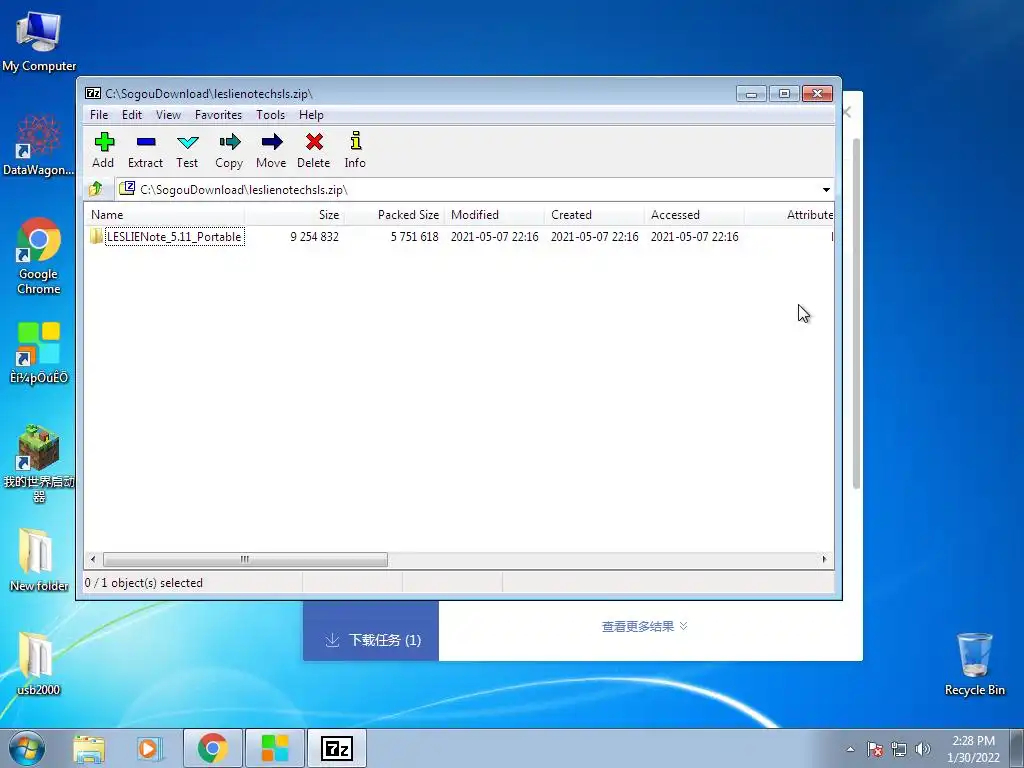Click the network tray icon
The width and height of the screenshot is (1024, 768).
point(899,749)
